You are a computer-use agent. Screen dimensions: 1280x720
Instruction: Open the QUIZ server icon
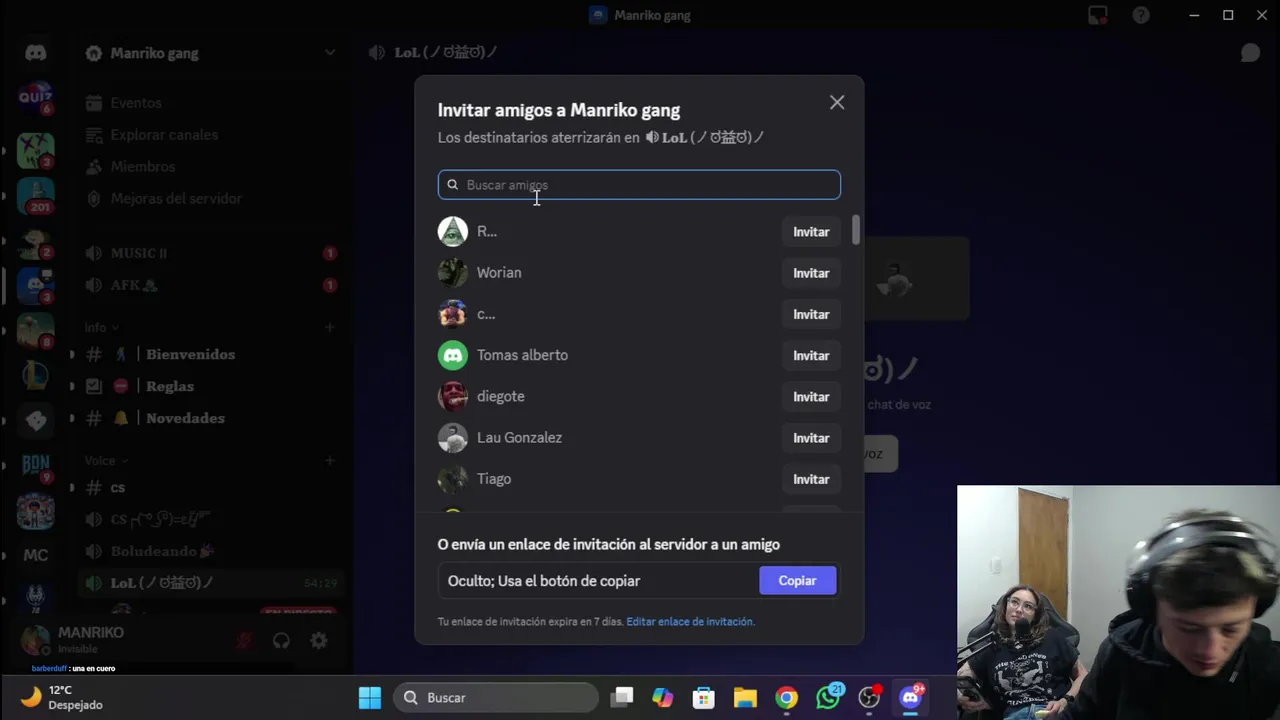click(x=36, y=98)
